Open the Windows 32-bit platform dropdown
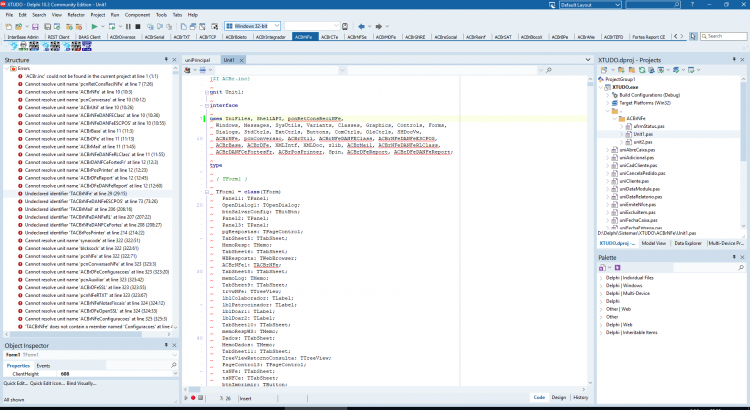 pos(276,26)
